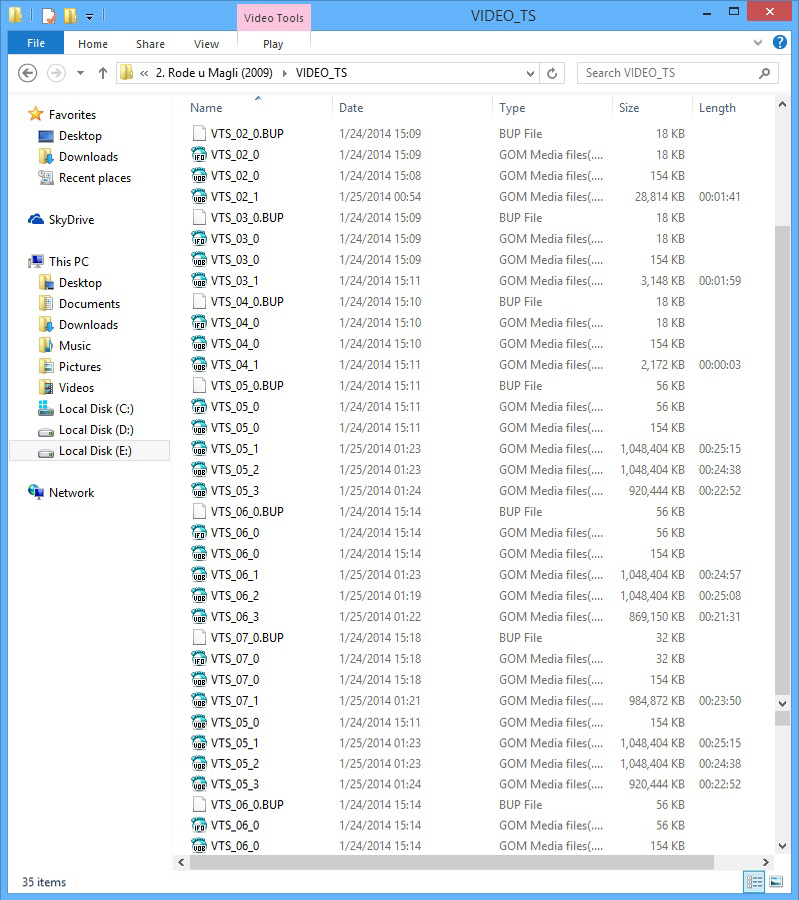
Task: Open Network in the sidebar
Action: pos(71,492)
